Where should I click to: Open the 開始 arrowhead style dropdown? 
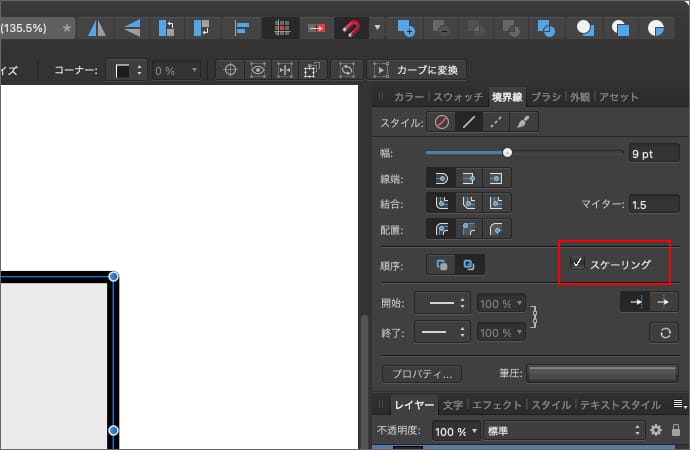click(442, 303)
